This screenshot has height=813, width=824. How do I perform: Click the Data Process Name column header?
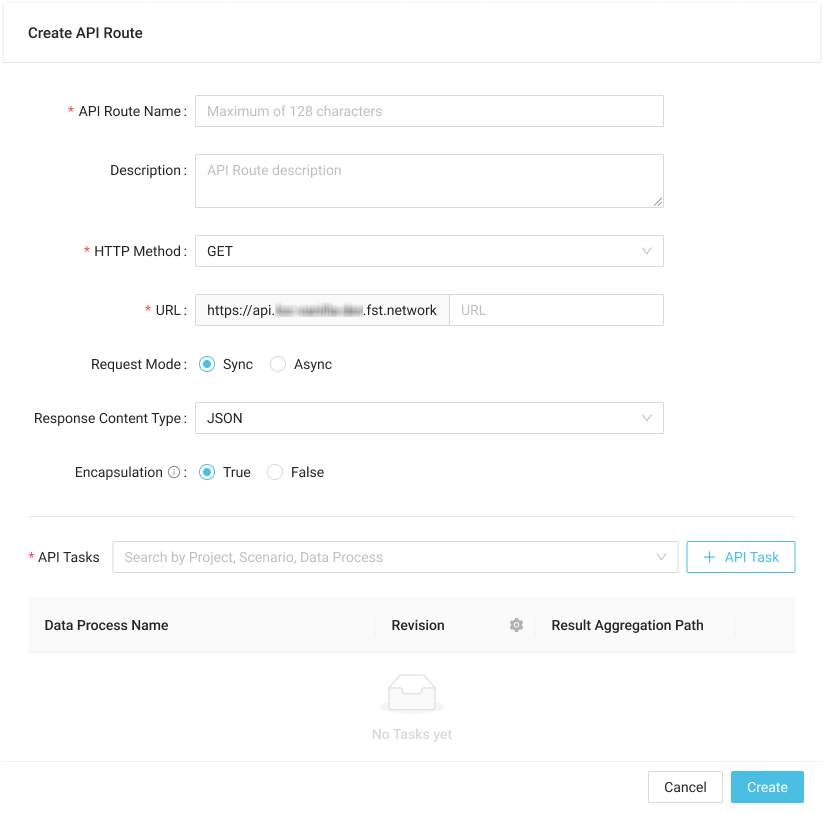click(x=107, y=625)
